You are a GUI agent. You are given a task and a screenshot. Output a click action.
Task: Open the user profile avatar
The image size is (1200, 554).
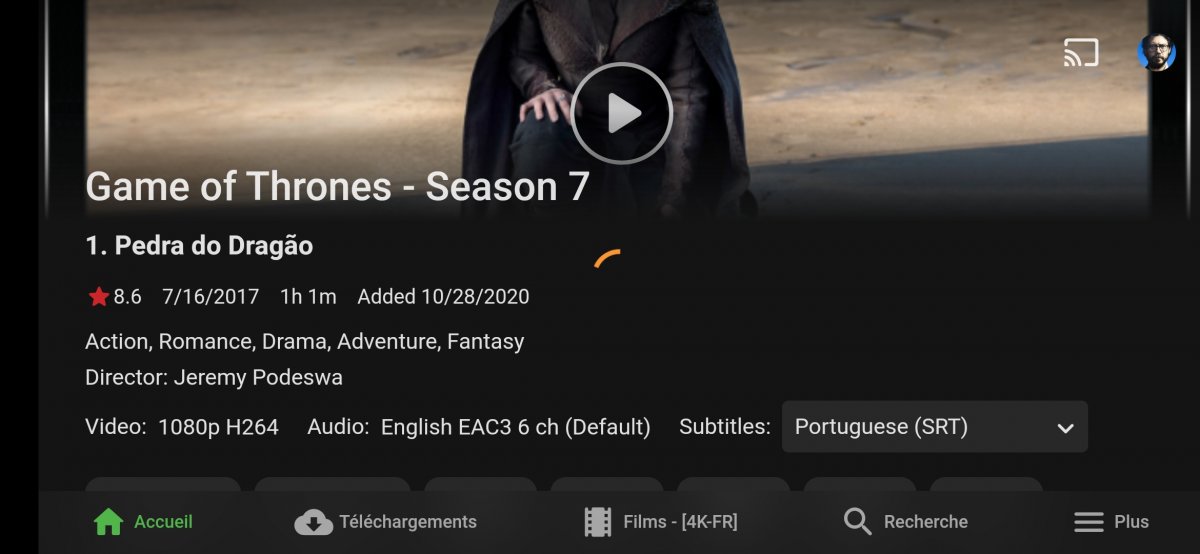[x=1157, y=52]
